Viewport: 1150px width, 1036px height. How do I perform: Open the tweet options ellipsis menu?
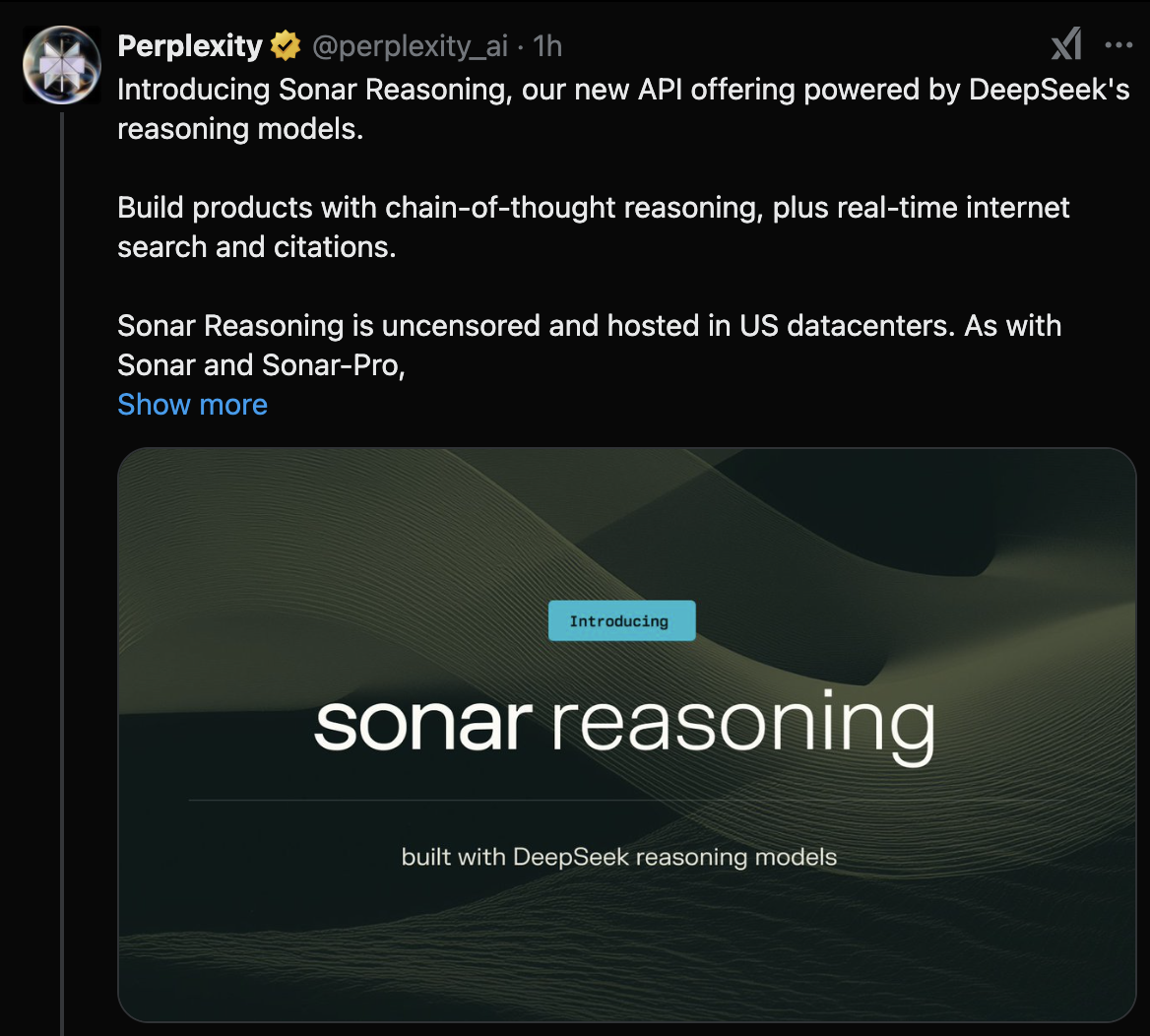point(1119,43)
